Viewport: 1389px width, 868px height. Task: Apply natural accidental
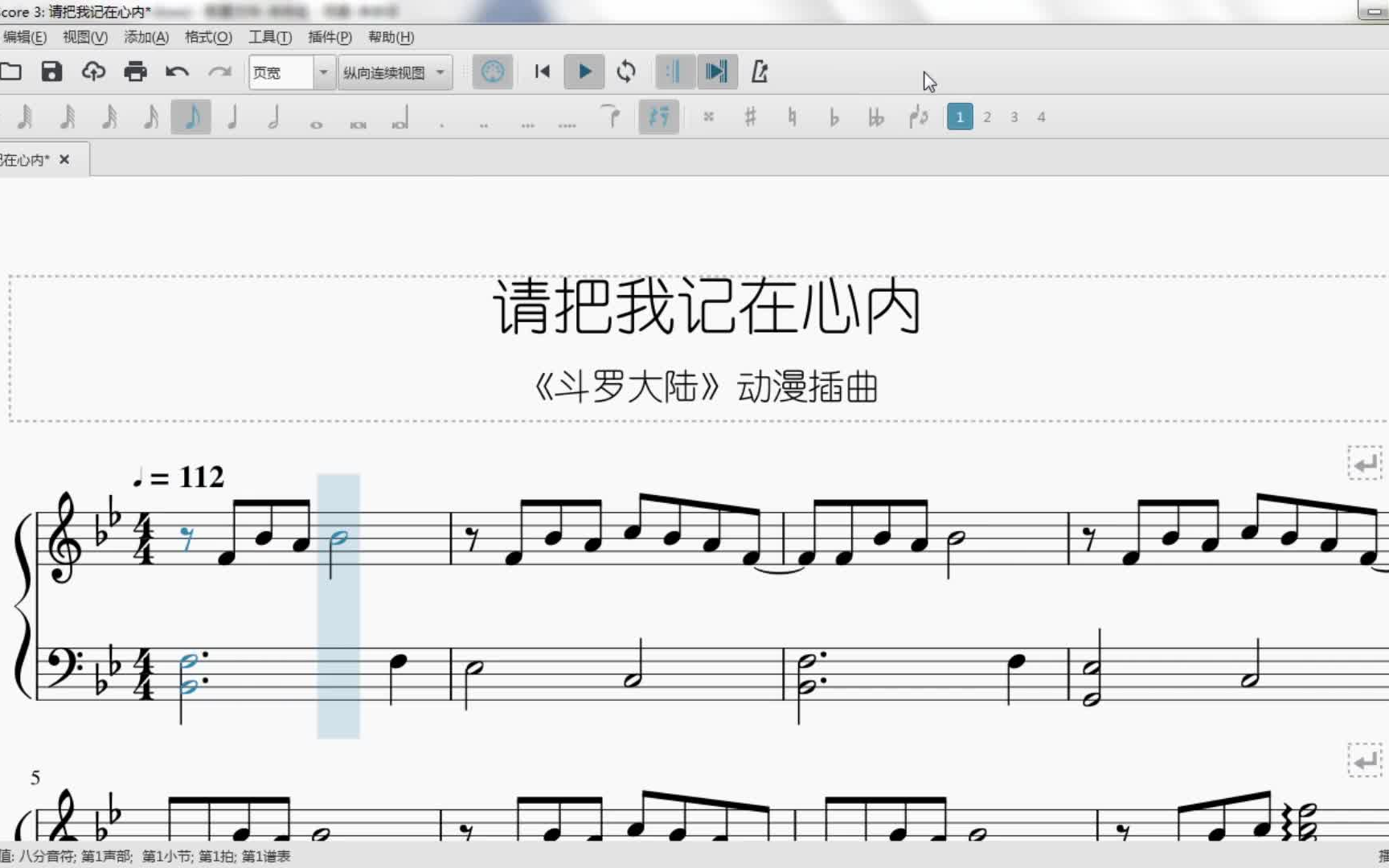click(793, 117)
